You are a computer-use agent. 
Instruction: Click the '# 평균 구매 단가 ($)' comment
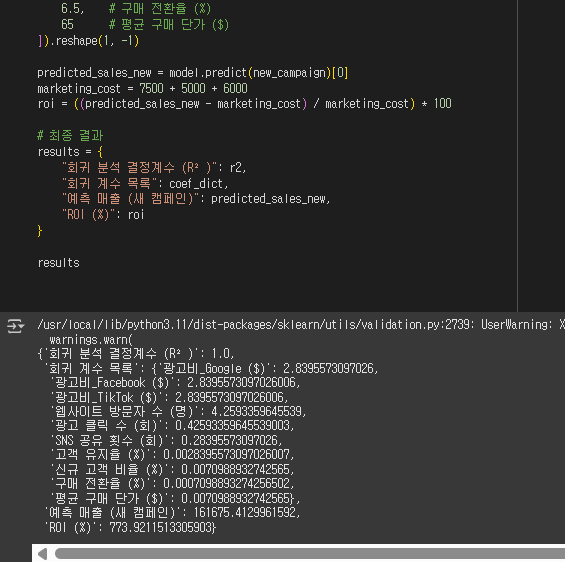[x=169, y=25]
